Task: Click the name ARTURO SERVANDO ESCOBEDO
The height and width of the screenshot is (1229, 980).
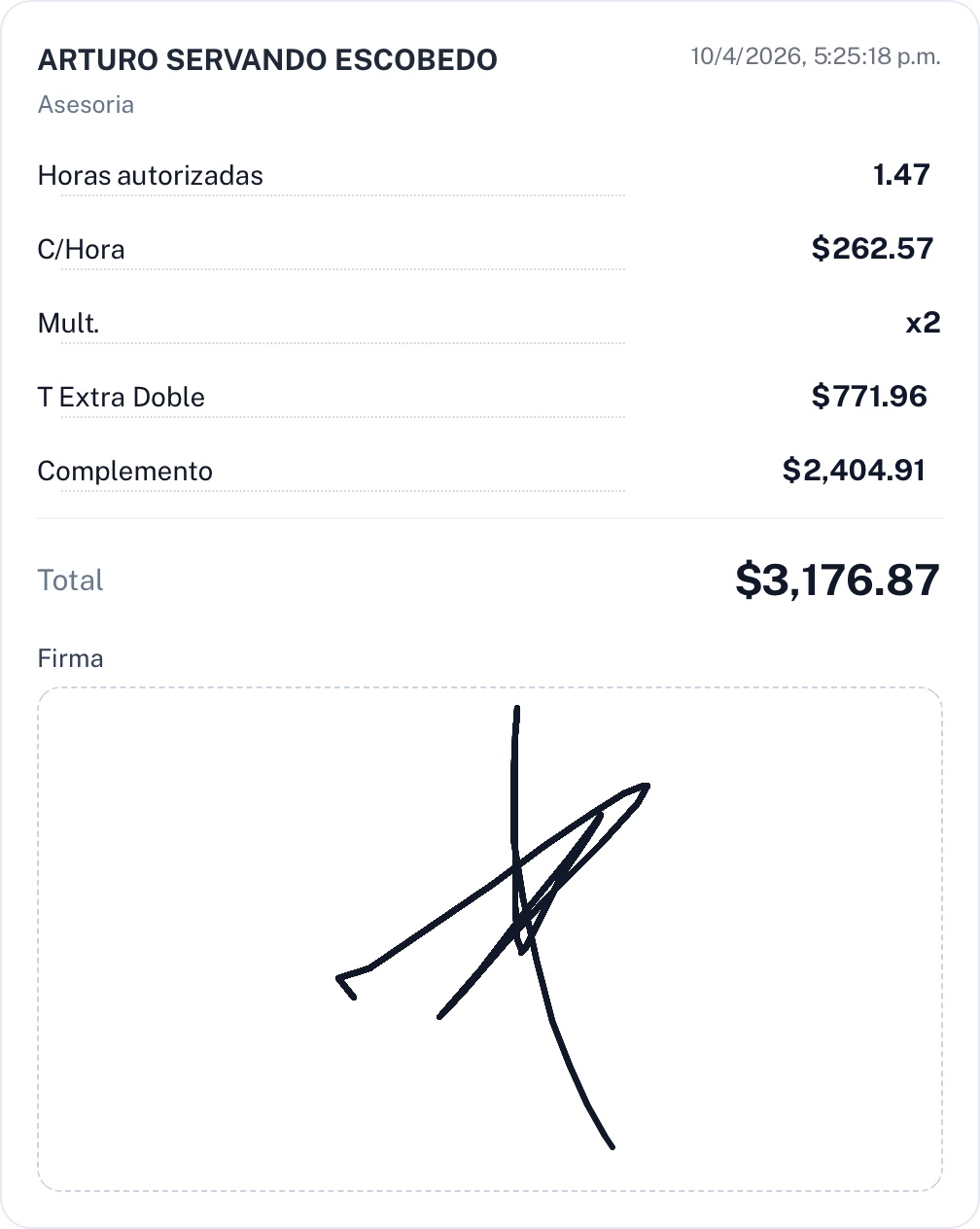Action: tap(267, 60)
